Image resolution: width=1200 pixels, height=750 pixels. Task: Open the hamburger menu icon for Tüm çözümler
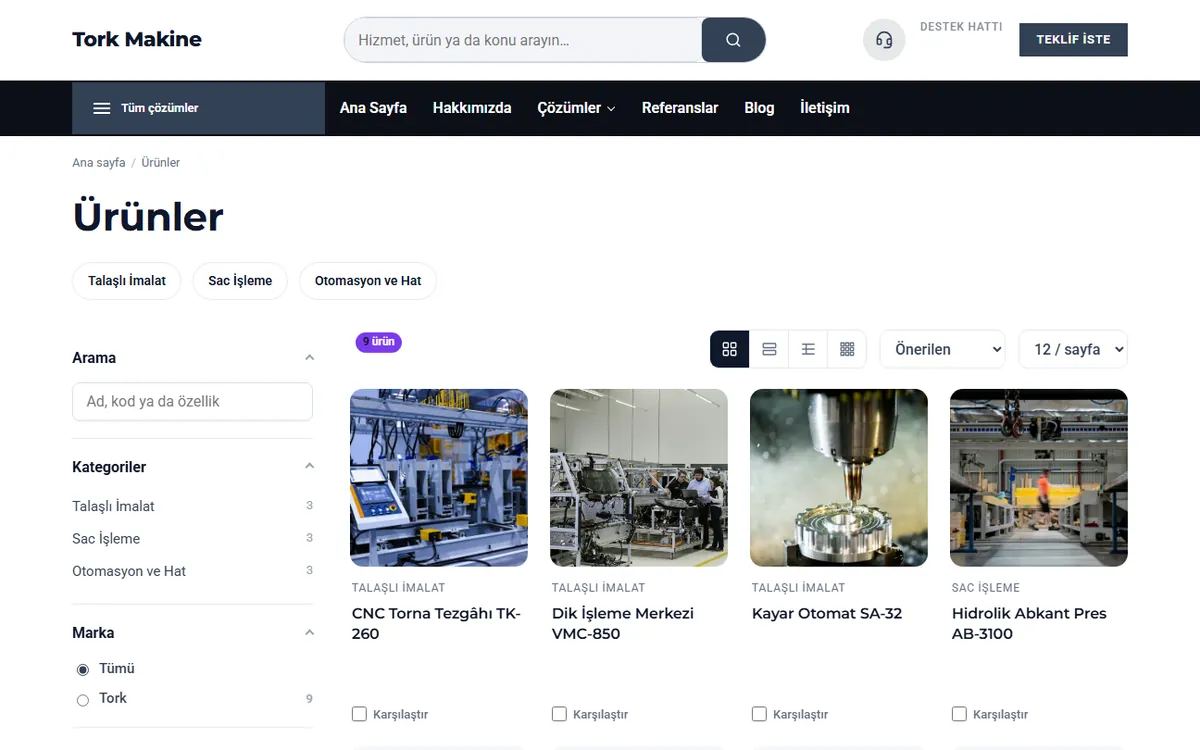(x=102, y=108)
